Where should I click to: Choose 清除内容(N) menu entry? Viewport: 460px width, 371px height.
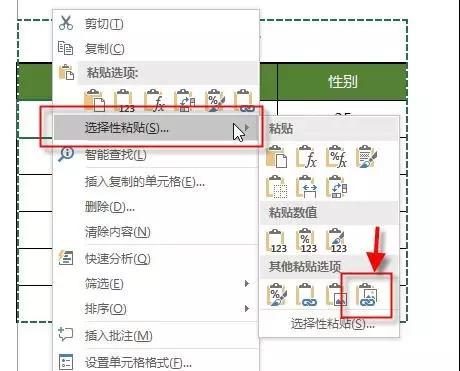click(x=156, y=232)
